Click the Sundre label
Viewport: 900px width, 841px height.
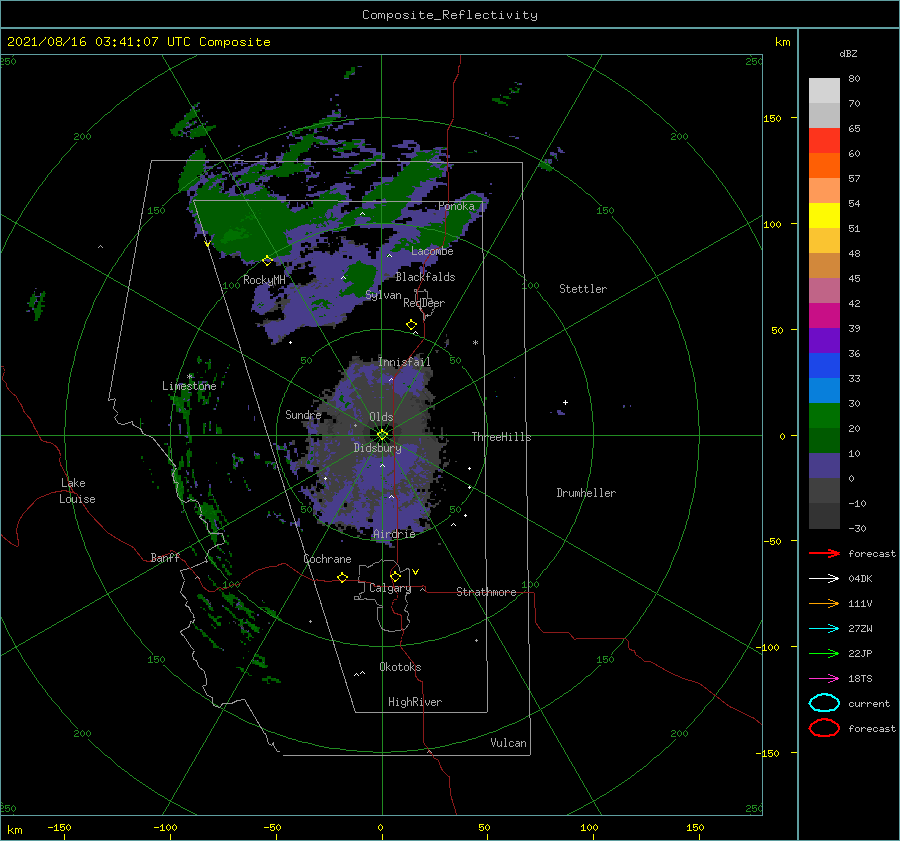[303, 414]
